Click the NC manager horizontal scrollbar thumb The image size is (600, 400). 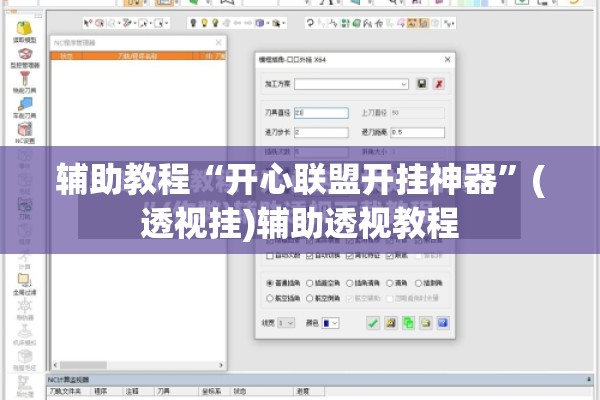click(x=83, y=365)
